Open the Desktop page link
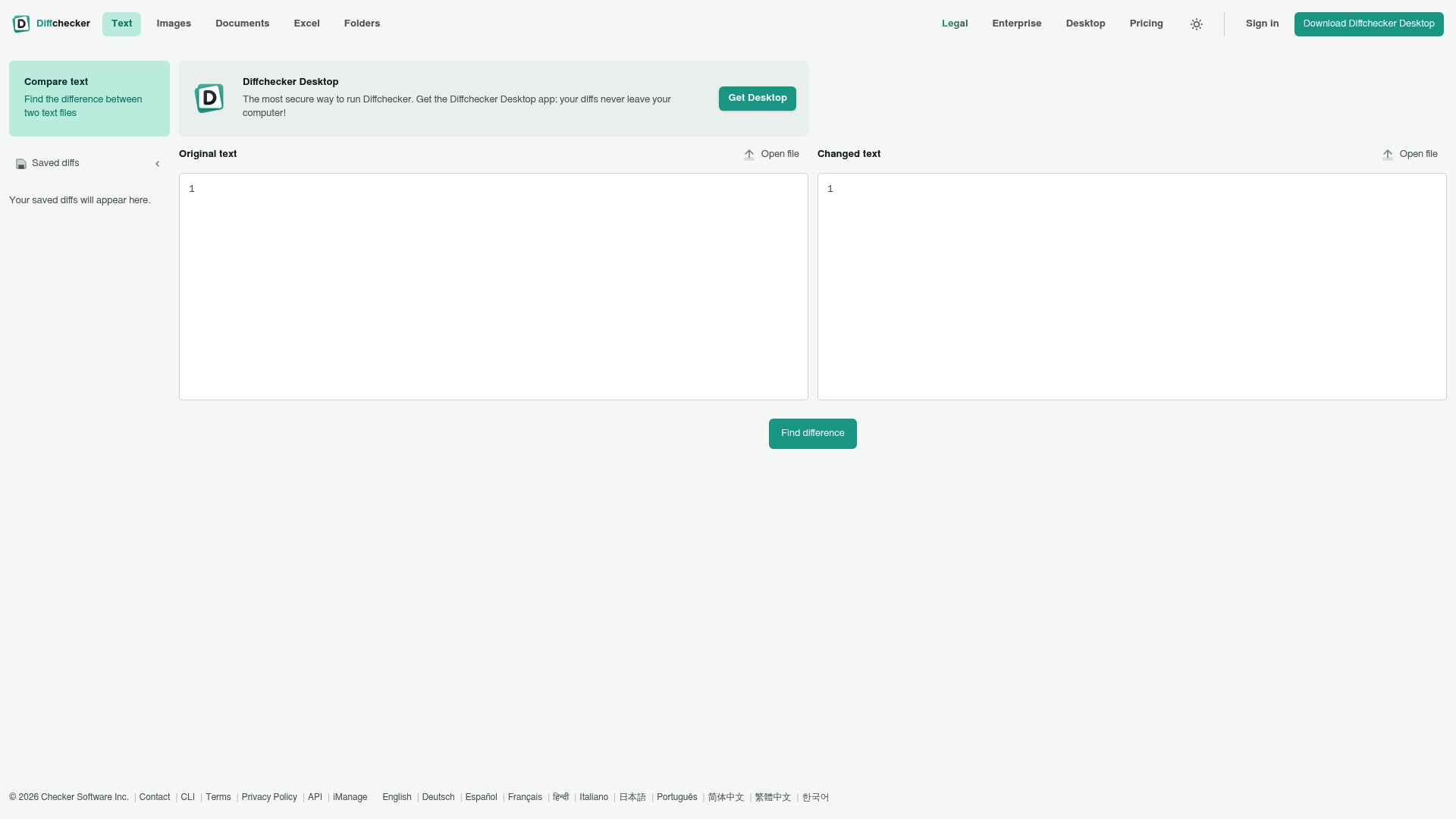Viewport: 1456px width, 819px height. coord(1086,24)
